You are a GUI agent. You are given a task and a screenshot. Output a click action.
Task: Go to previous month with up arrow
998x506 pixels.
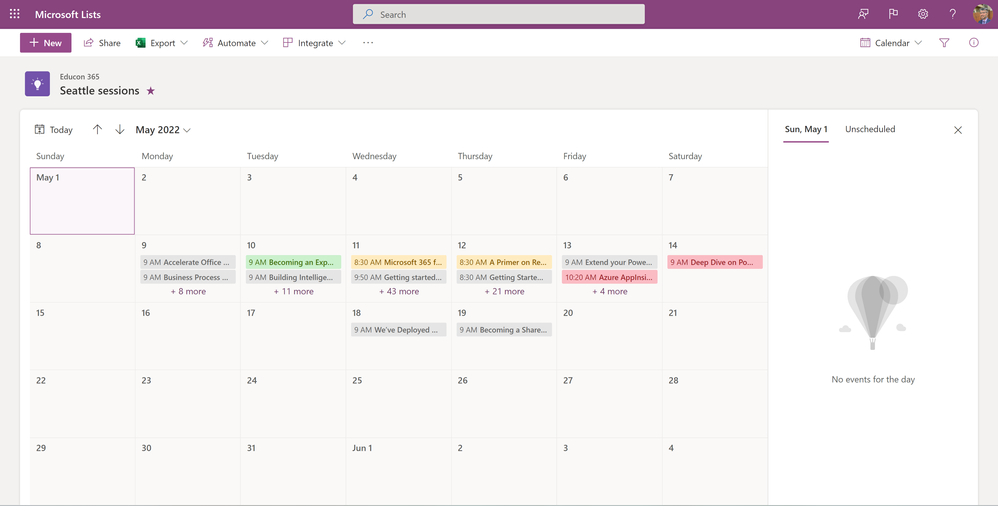tap(97, 129)
